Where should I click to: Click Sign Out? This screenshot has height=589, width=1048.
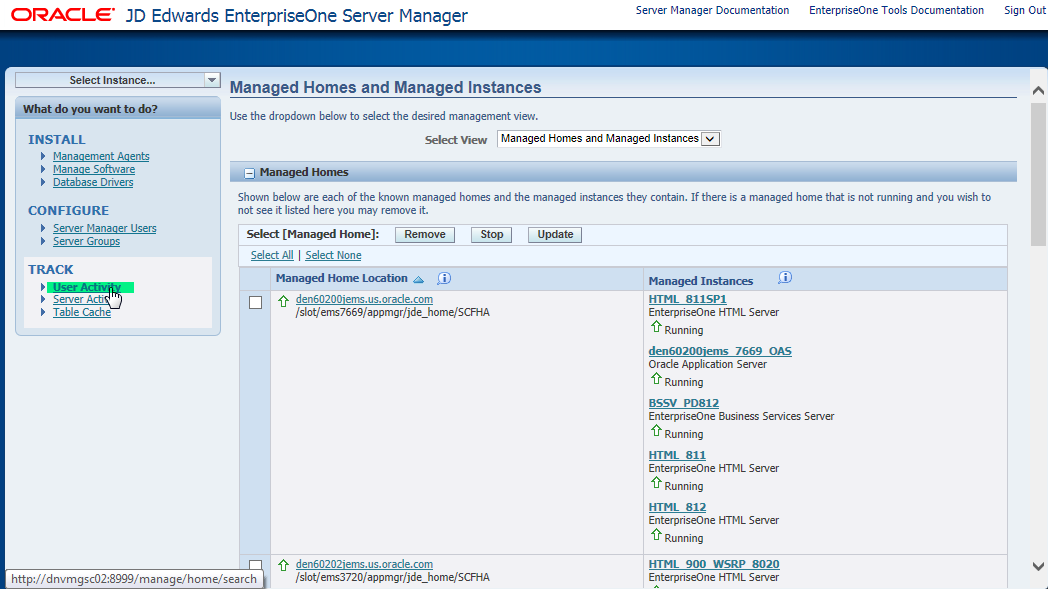tap(1025, 10)
